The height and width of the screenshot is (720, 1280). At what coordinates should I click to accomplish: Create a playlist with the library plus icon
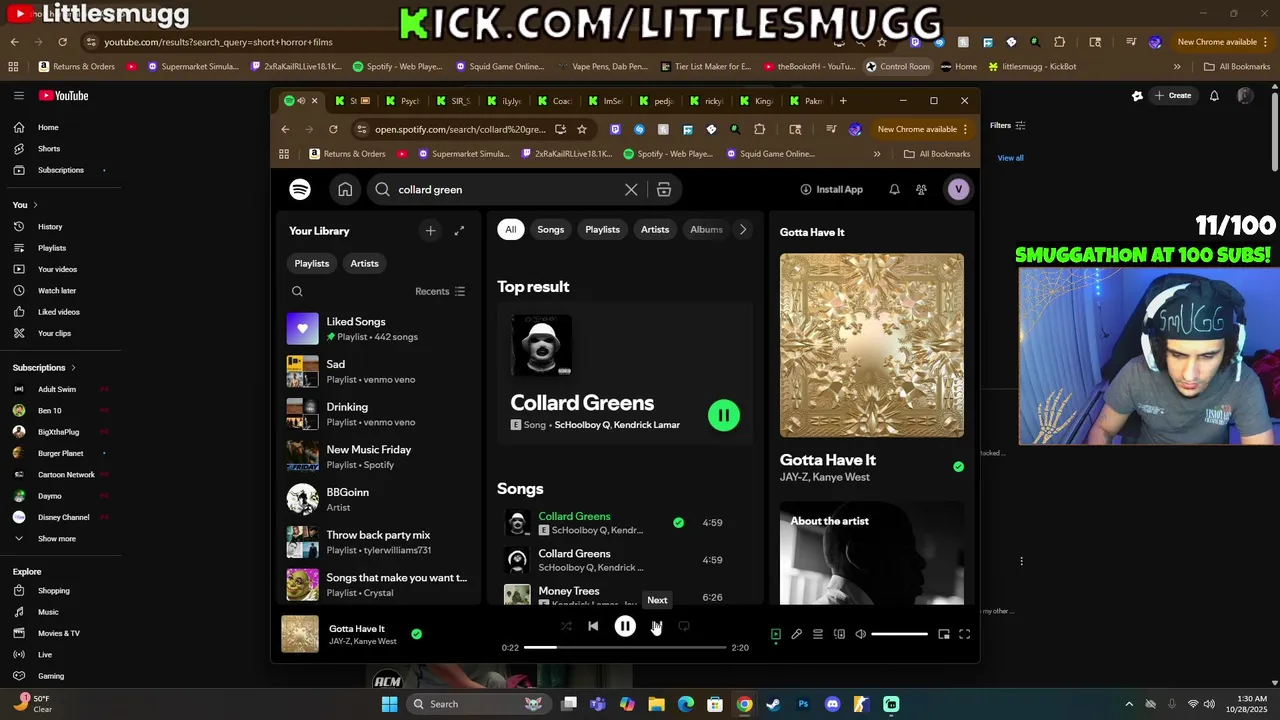tap(430, 231)
